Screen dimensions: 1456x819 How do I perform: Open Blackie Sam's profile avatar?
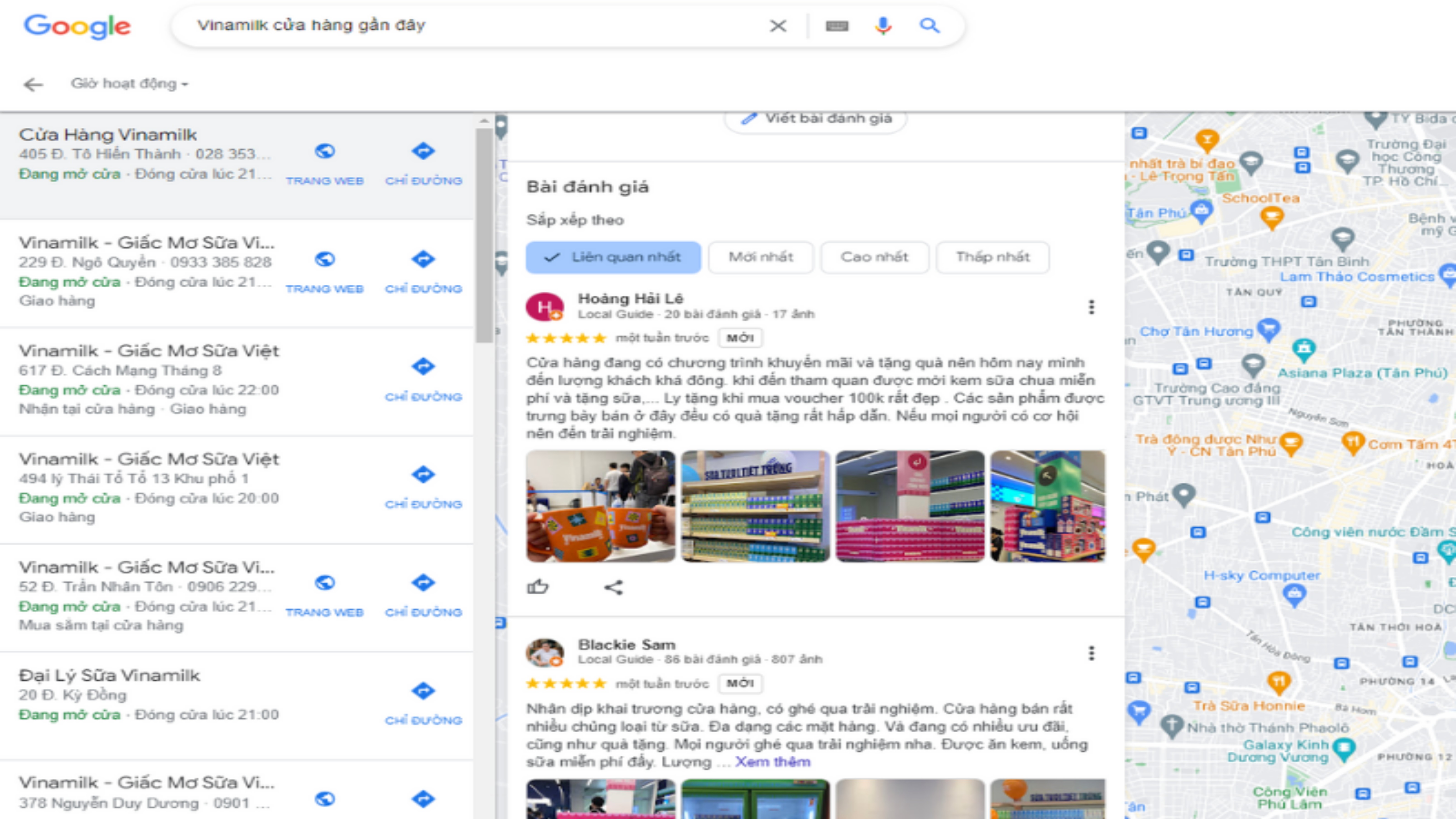click(x=544, y=653)
